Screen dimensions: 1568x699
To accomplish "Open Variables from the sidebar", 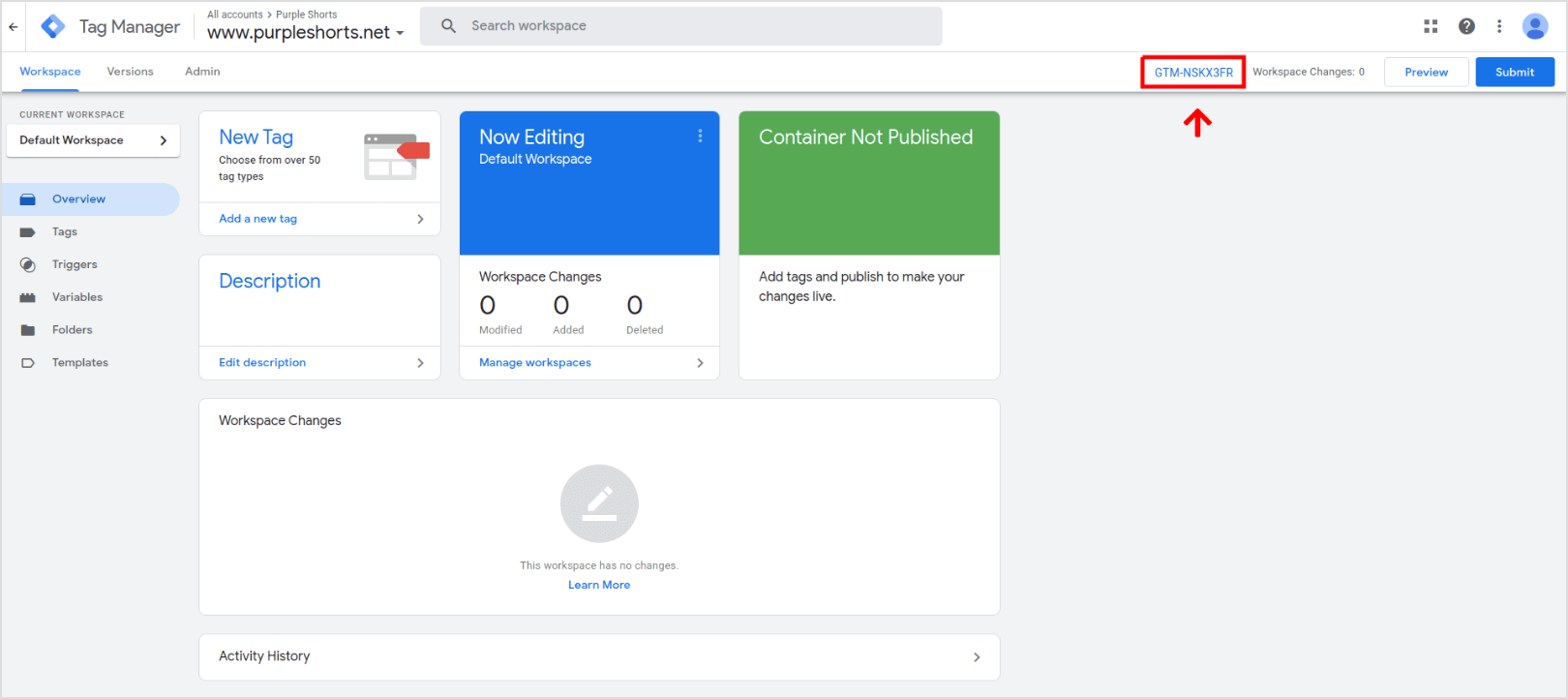I will 76,297.
